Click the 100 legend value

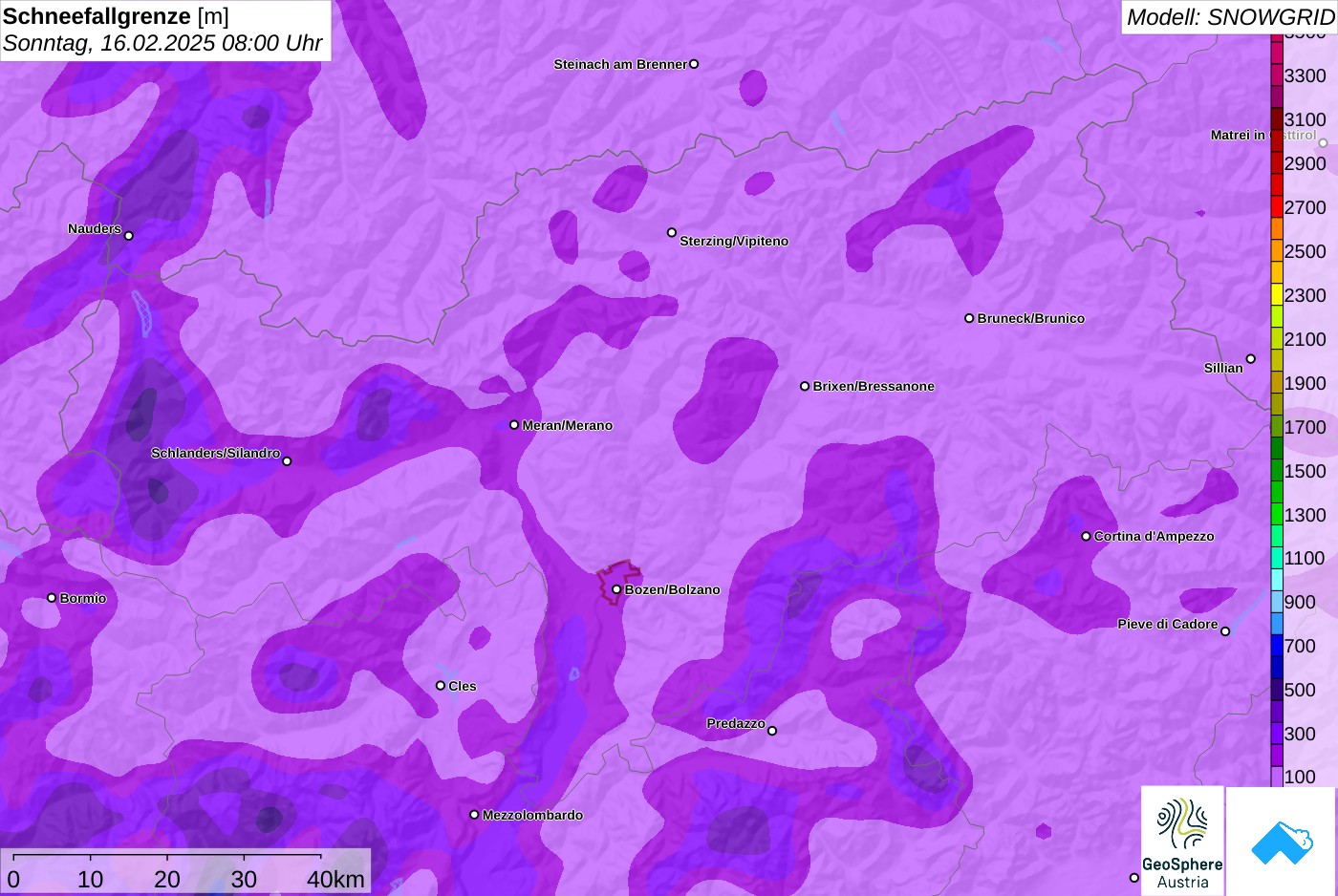1300,777
